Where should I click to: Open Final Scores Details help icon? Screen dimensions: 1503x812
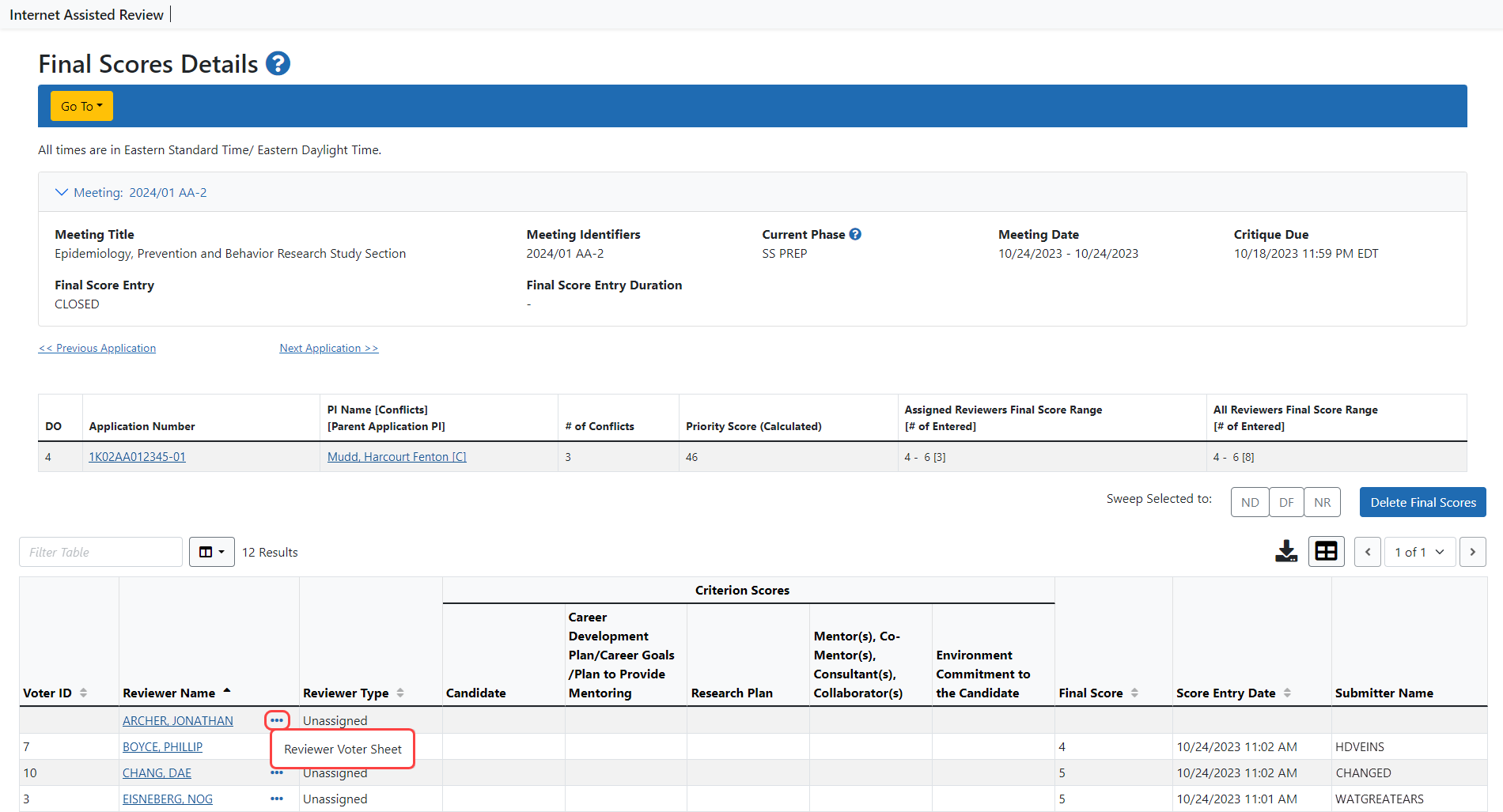278,63
